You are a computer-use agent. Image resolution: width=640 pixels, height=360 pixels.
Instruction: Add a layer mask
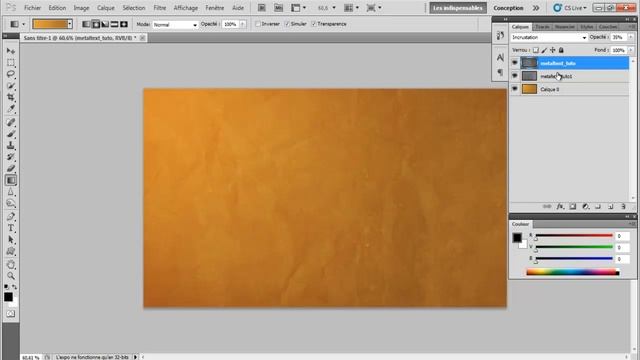point(573,207)
